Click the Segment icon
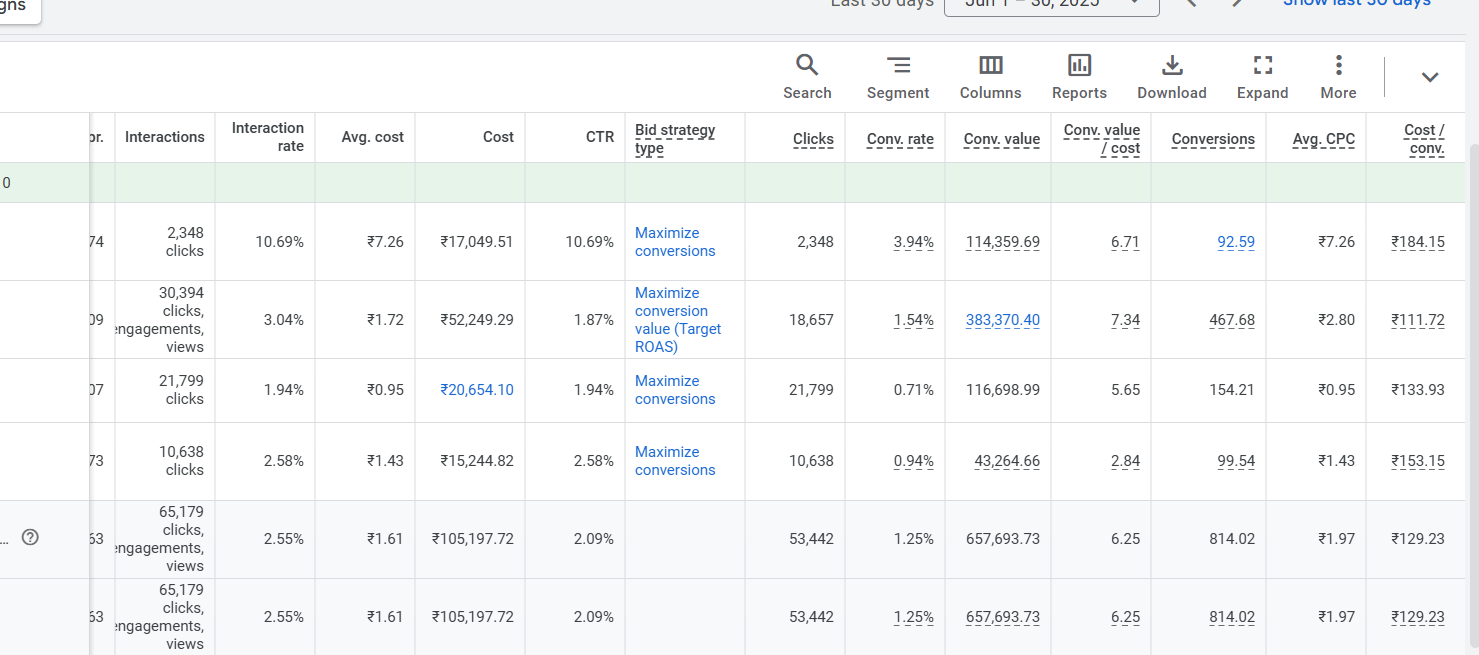This screenshot has height=655, width=1479. 898,77
